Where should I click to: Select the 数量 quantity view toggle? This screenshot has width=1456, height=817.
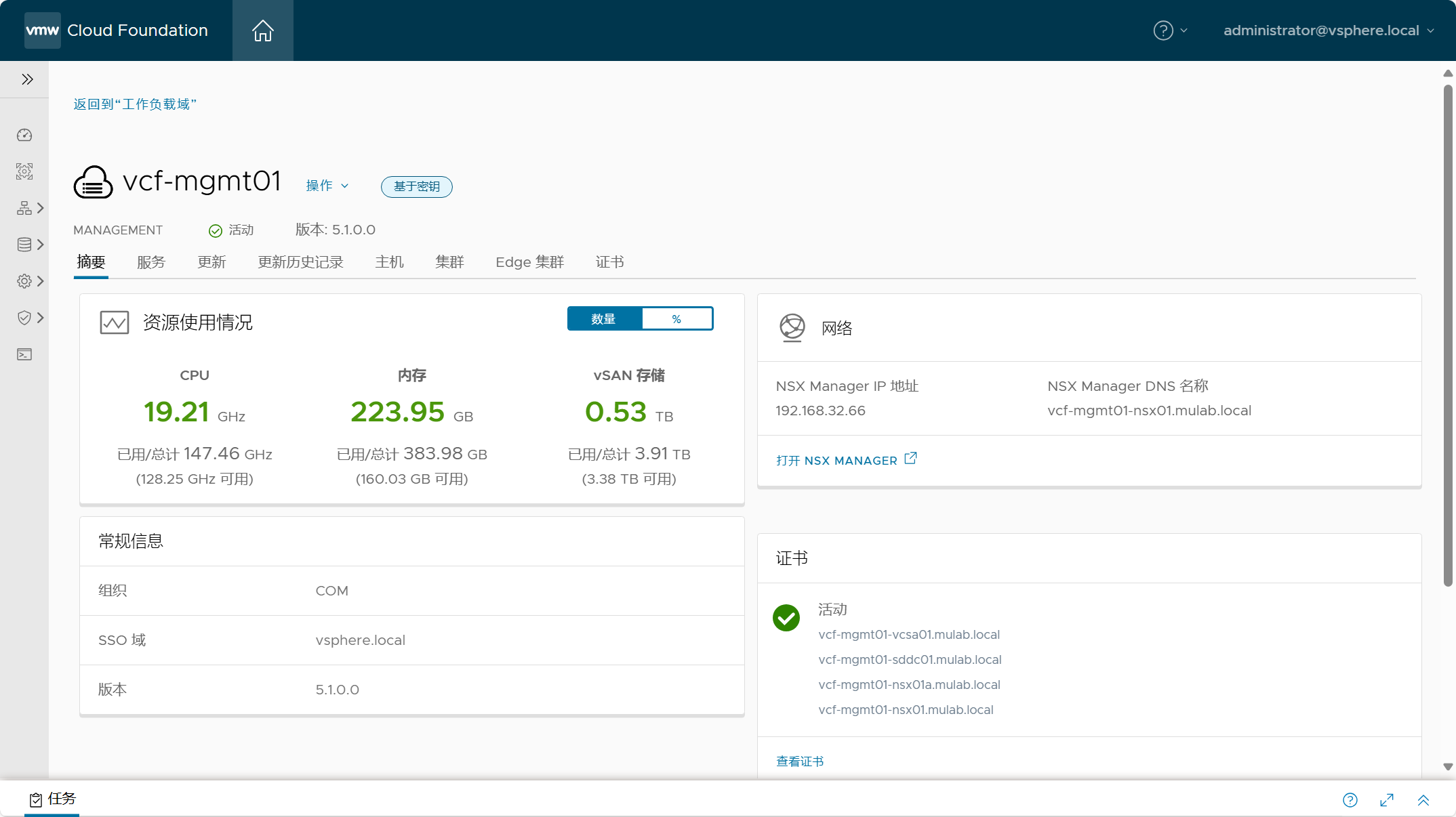click(604, 318)
